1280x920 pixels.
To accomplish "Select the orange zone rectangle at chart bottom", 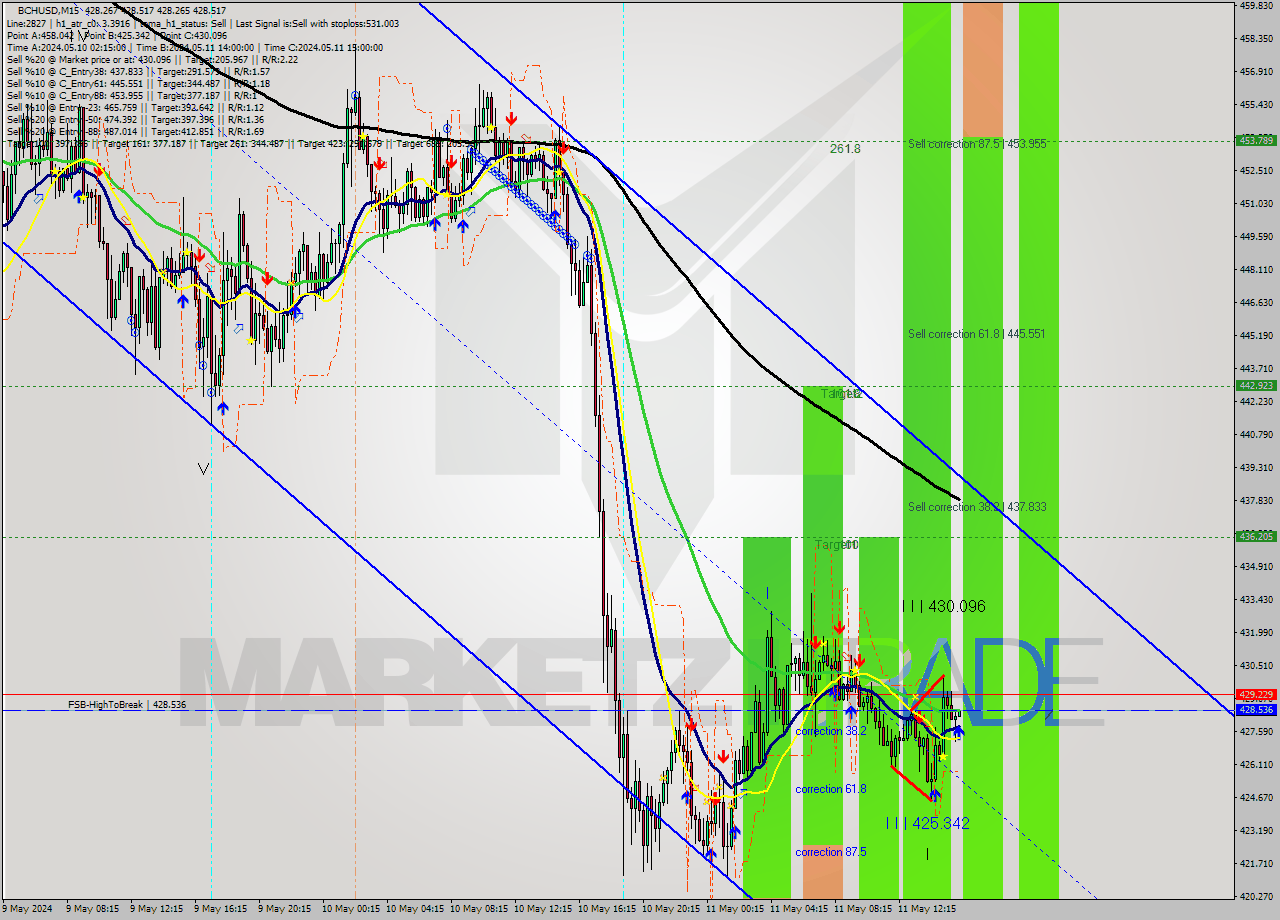I will pos(822,871).
